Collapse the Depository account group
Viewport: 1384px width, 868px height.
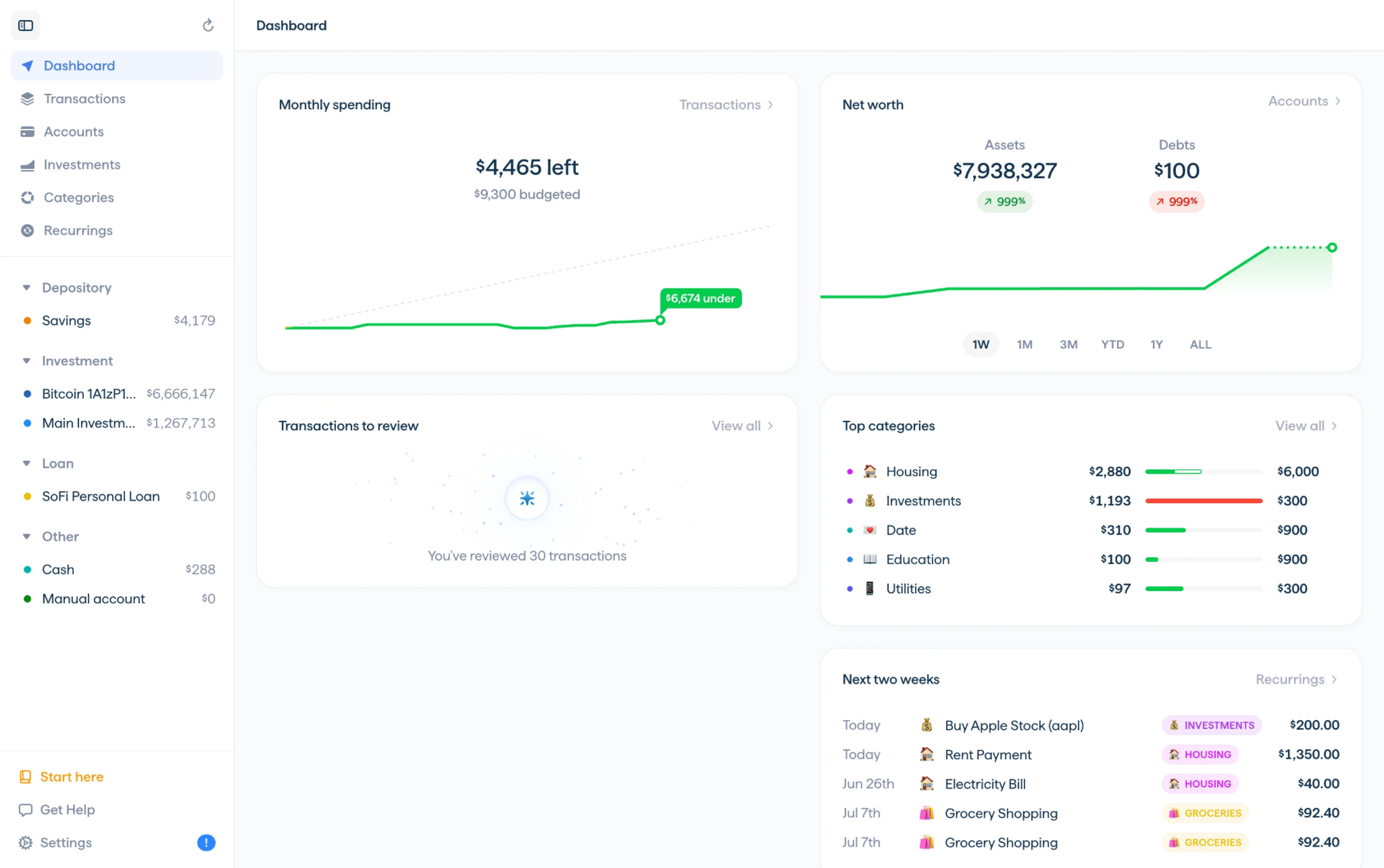click(x=26, y=288)
